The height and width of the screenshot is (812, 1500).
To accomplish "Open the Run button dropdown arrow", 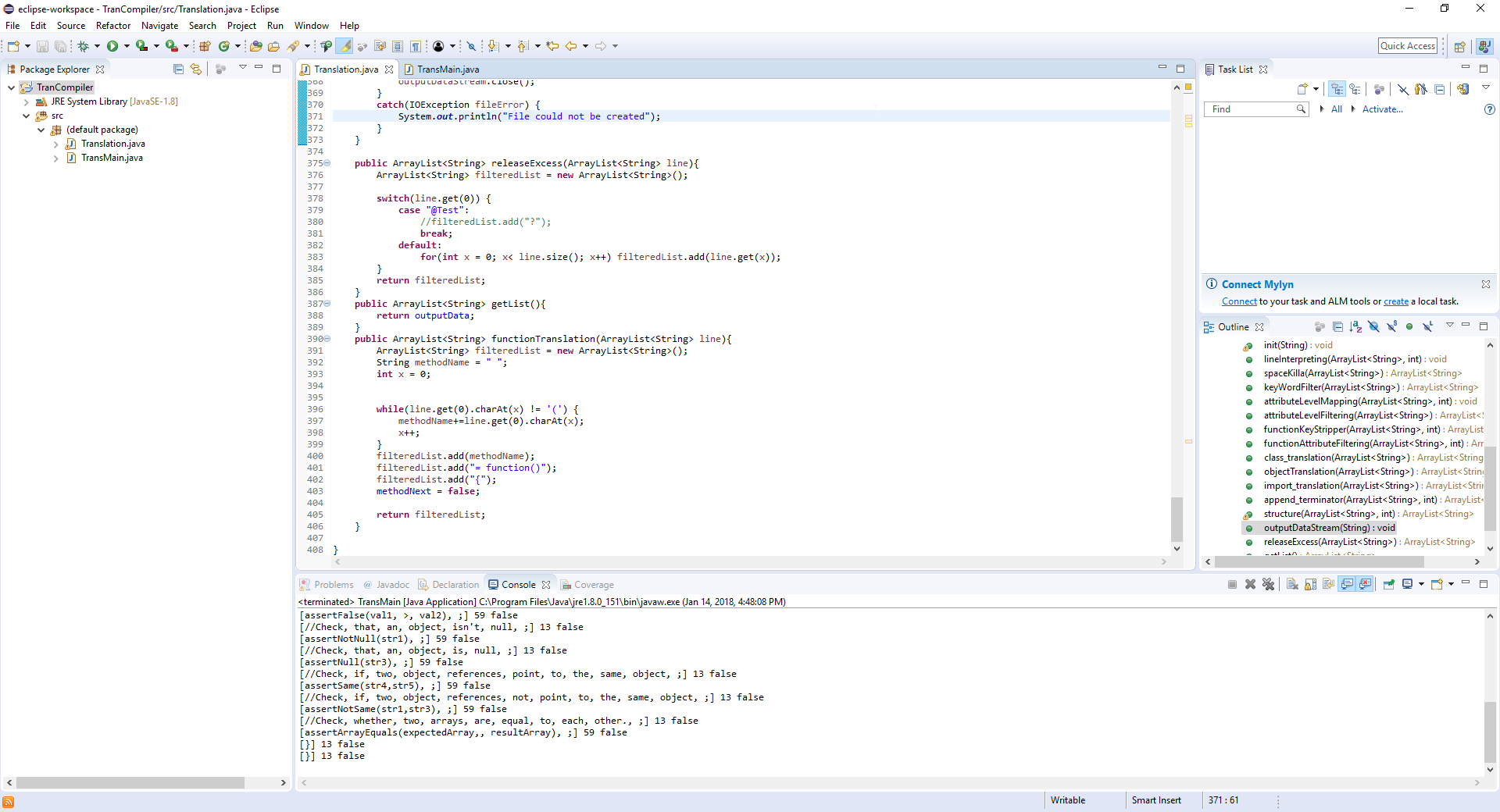I will tap(127, 46).
